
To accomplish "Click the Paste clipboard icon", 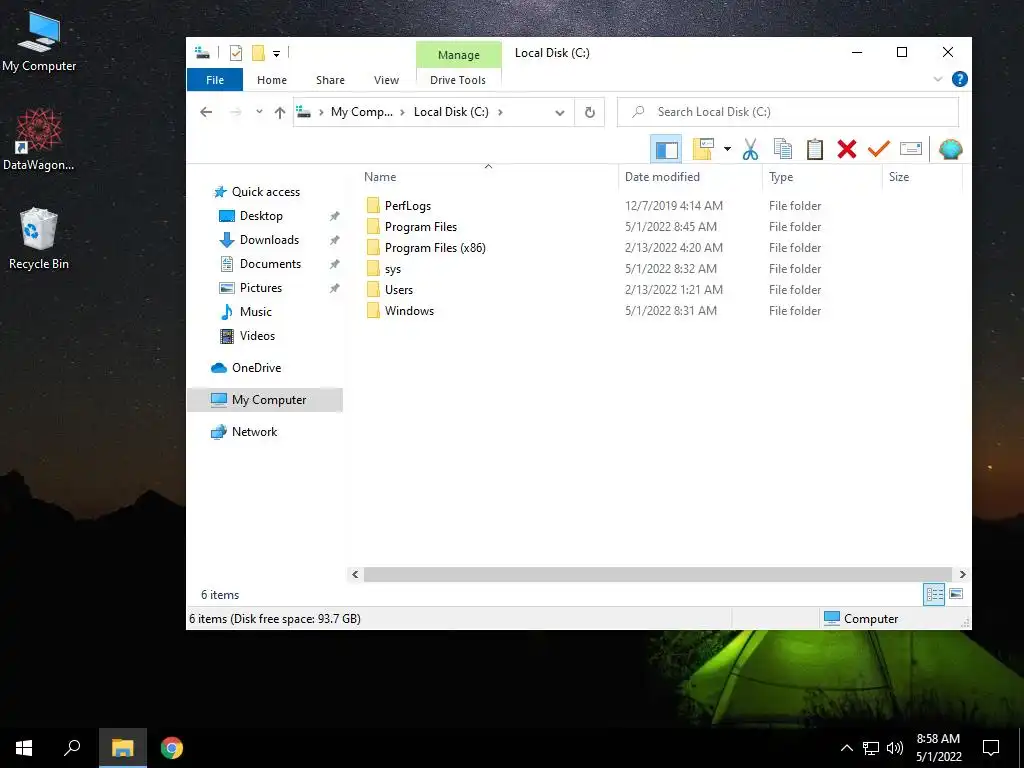I will click(x=814, y=150).
